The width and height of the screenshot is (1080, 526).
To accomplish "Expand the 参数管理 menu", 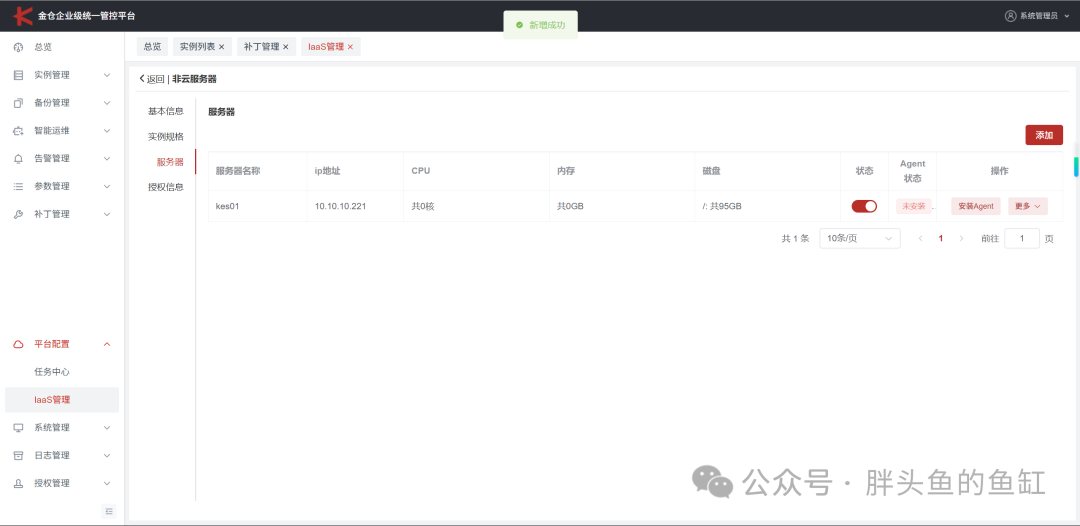I will tap(107, 187).
